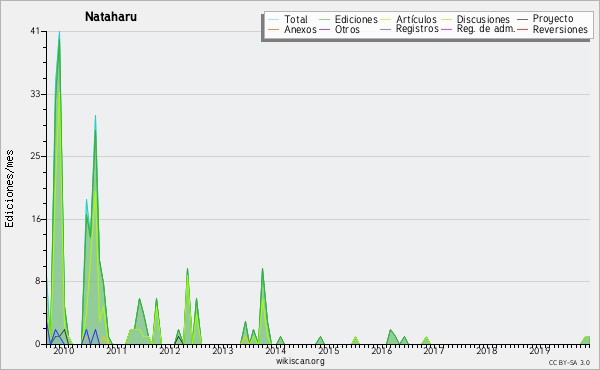The height and width of the screenshot is (370, 600).
Task: Click the CC BY-SA 3.0 license text
Action: click(x=569, y=362)
